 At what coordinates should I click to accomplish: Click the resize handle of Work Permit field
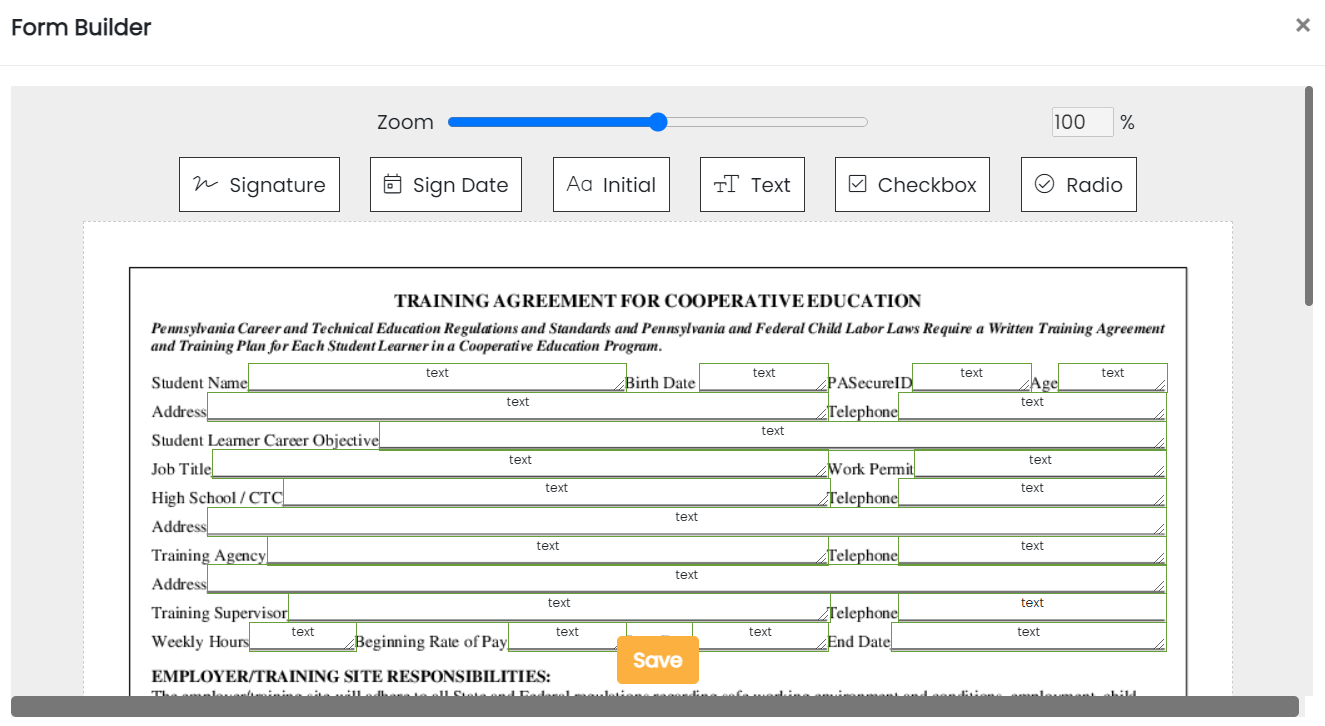[1160, 472]
